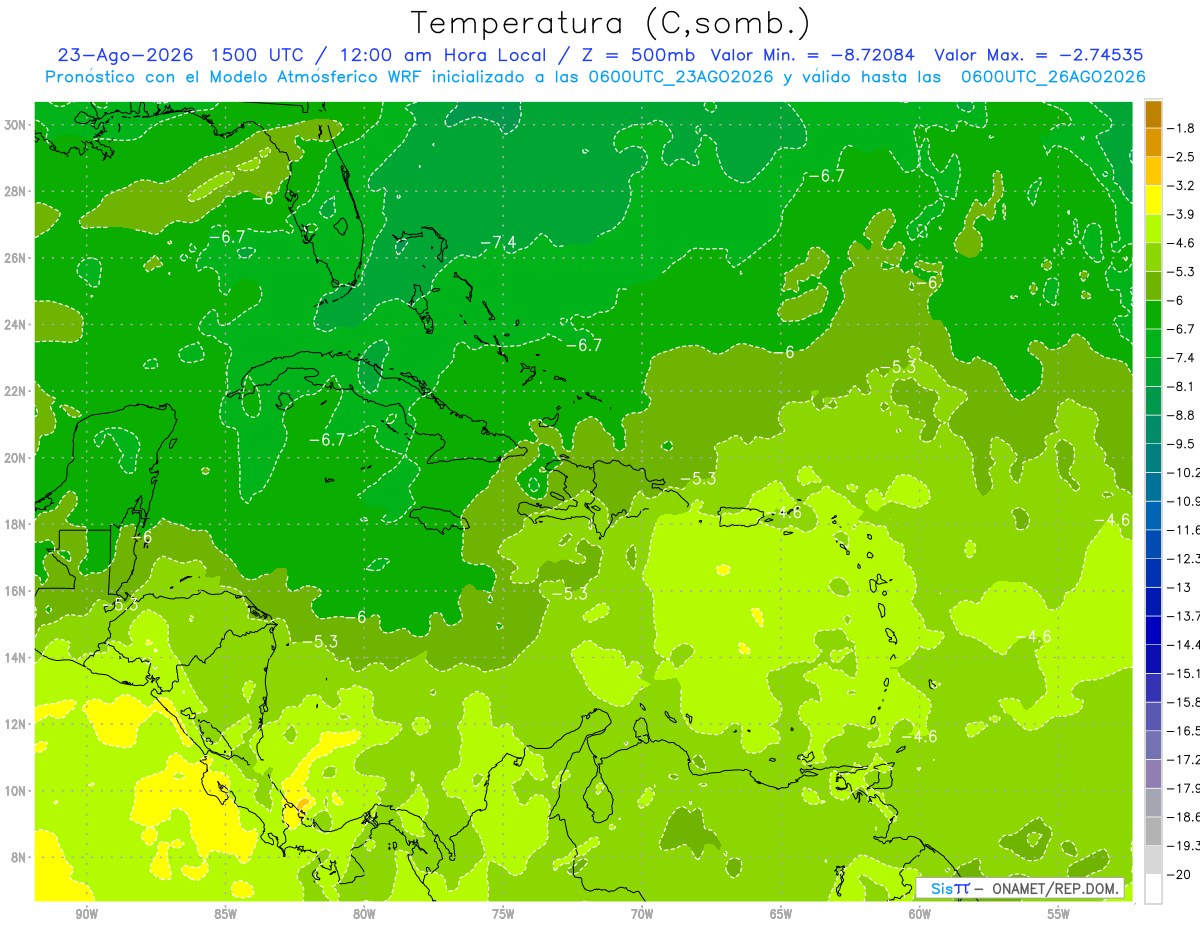Pick the orange swatch between -1.8 and -2.5
Image resolution: width=1200 pixels, height=927 pixels.
[x=1153, y=143]
